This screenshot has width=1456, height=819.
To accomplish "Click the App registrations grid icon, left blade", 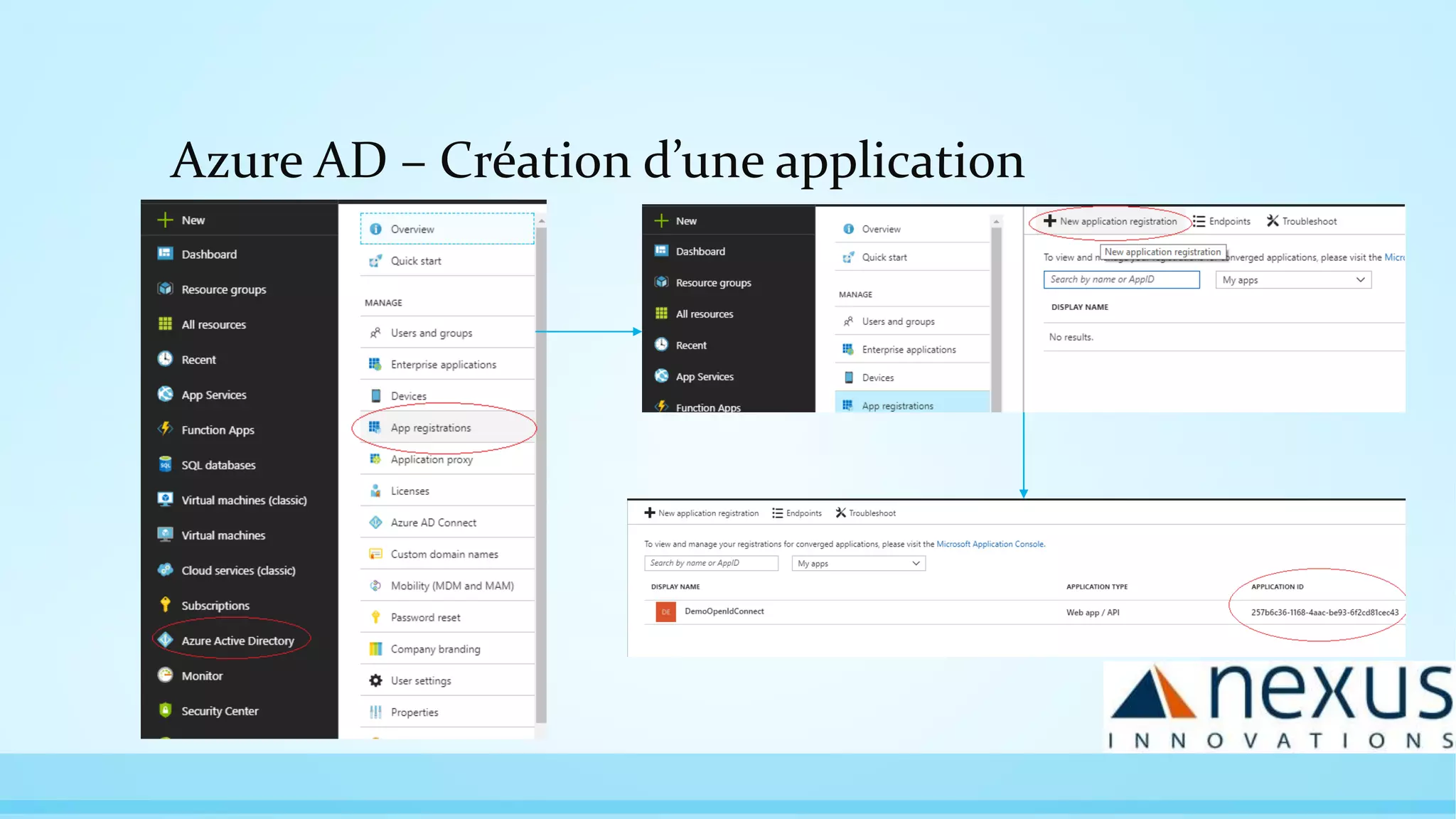I will pos(375,427).
